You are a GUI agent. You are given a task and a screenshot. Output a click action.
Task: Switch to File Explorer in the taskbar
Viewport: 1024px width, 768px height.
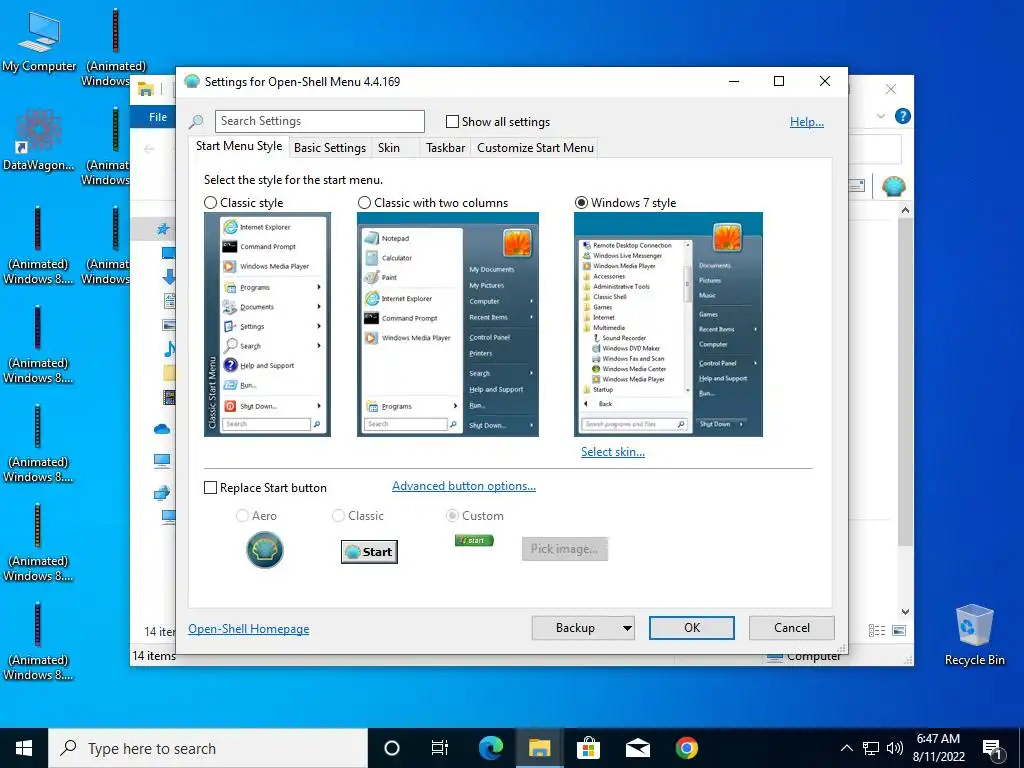(539, 748)
